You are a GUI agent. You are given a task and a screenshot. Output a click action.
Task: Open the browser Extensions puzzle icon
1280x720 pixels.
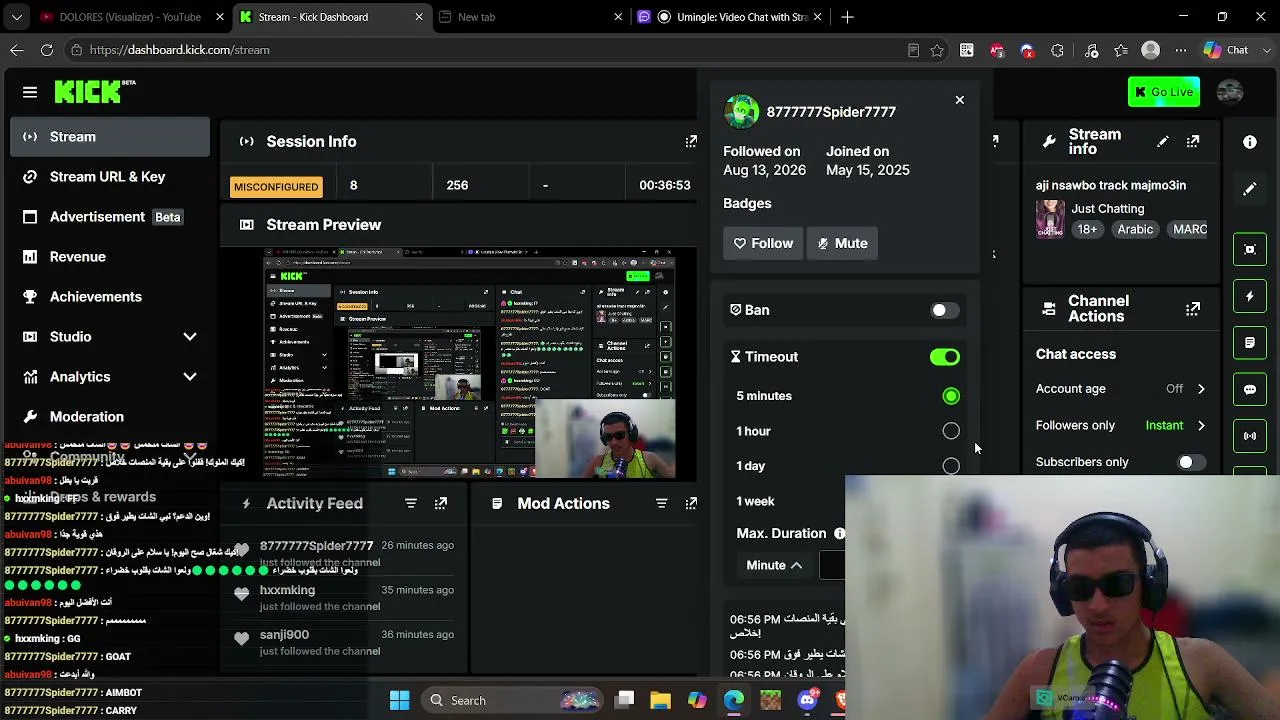pyautogui.click(x=1058, y=50)
